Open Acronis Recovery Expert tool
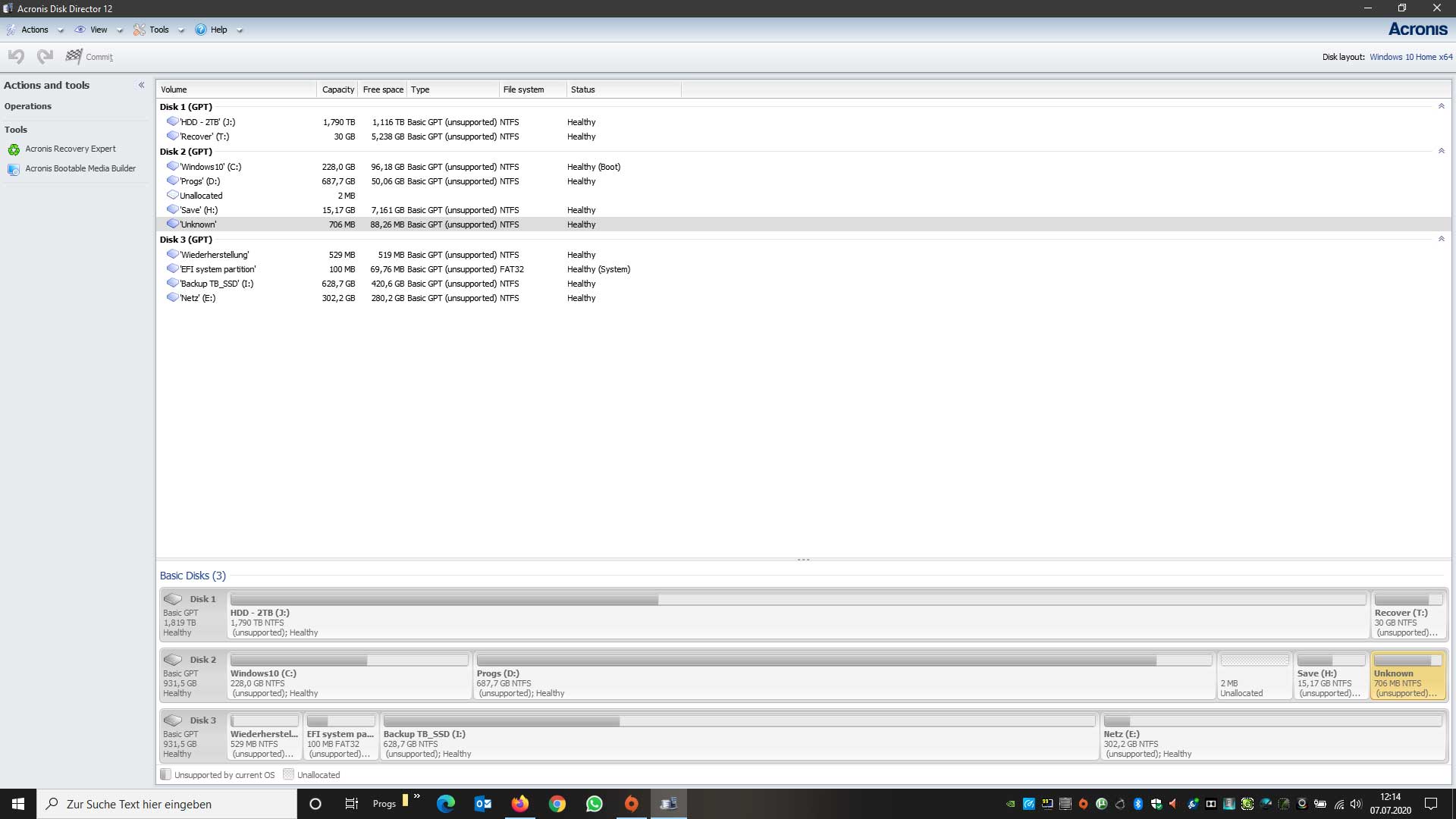 pyautogui.click(x=71, y=149)
